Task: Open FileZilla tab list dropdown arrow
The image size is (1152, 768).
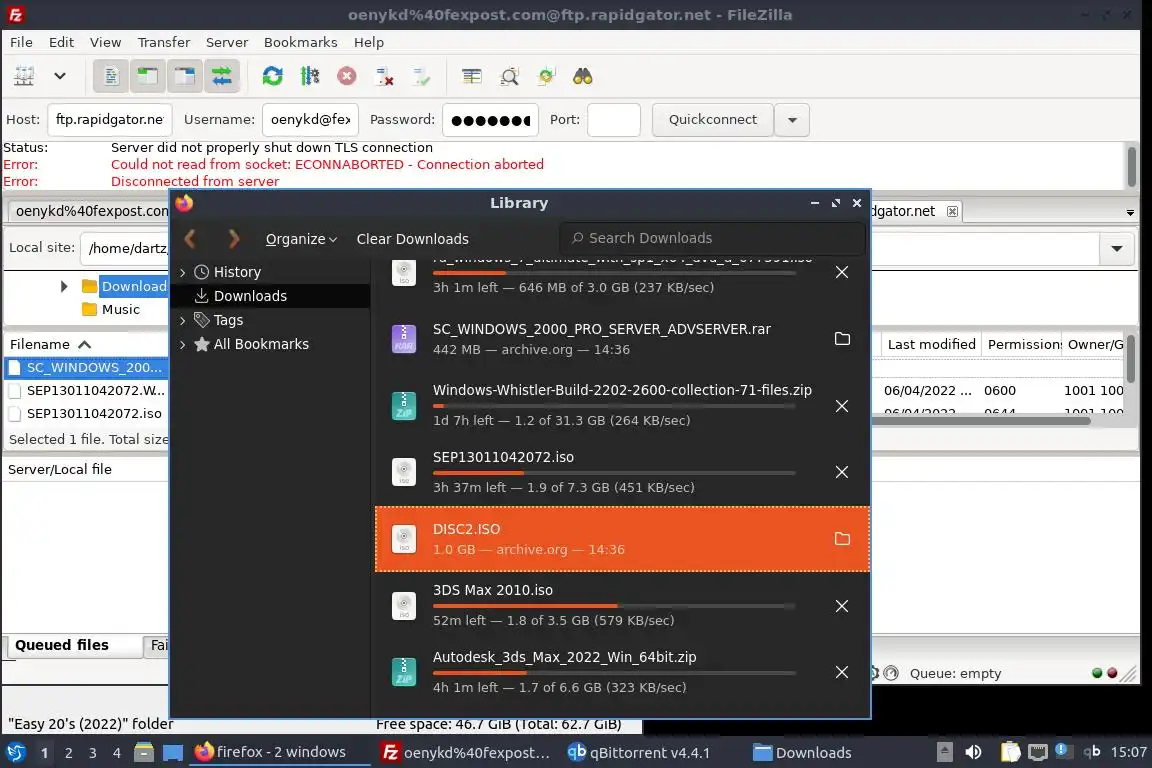Action: [x=1130, y=212]
